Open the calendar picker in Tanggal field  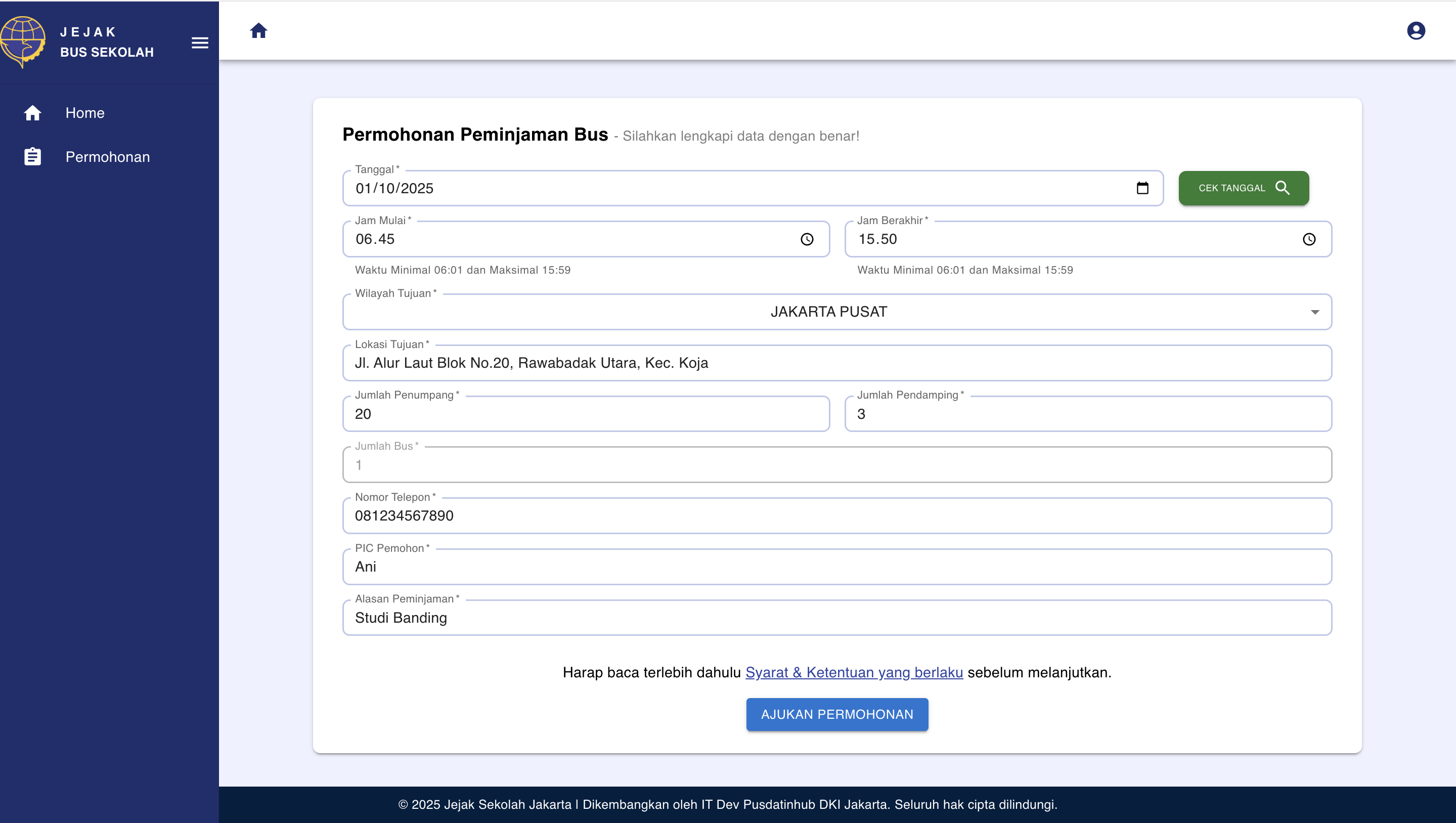pos(1142,188)
